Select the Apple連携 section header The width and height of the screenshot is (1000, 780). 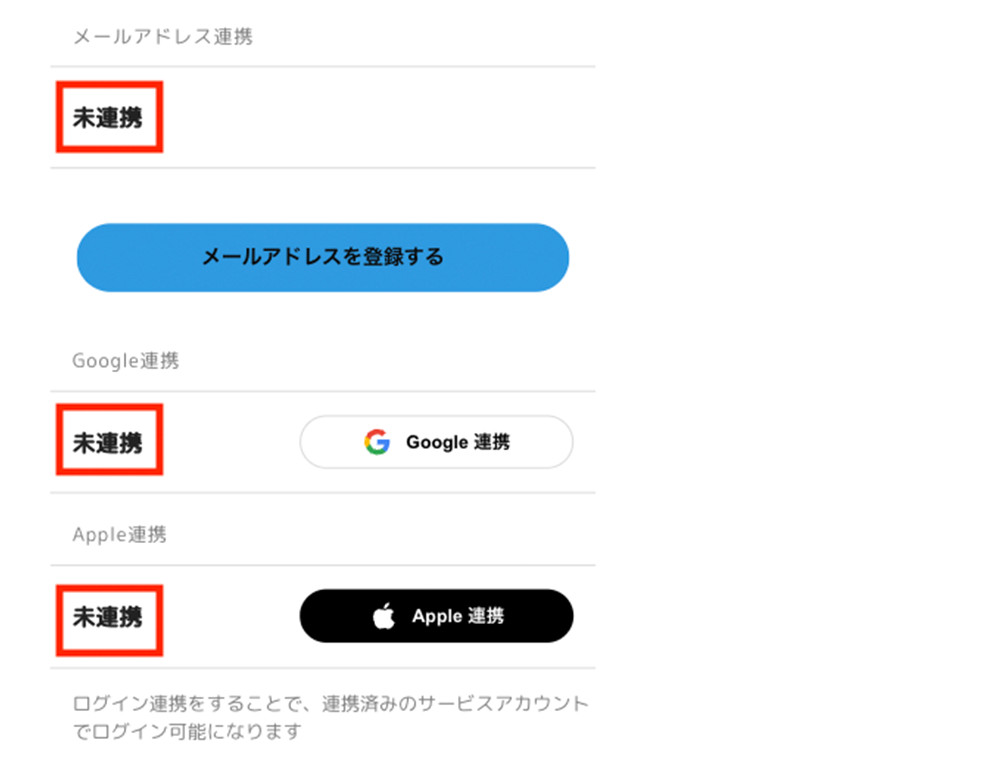tap(121, 534)
